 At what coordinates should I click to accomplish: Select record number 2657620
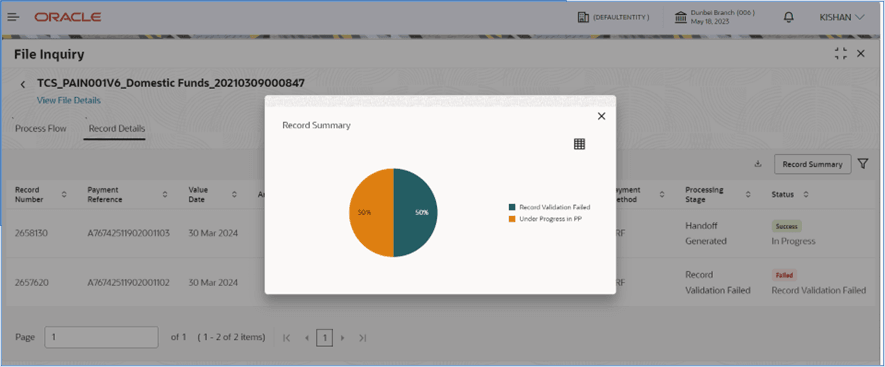(x=32, y=282)
